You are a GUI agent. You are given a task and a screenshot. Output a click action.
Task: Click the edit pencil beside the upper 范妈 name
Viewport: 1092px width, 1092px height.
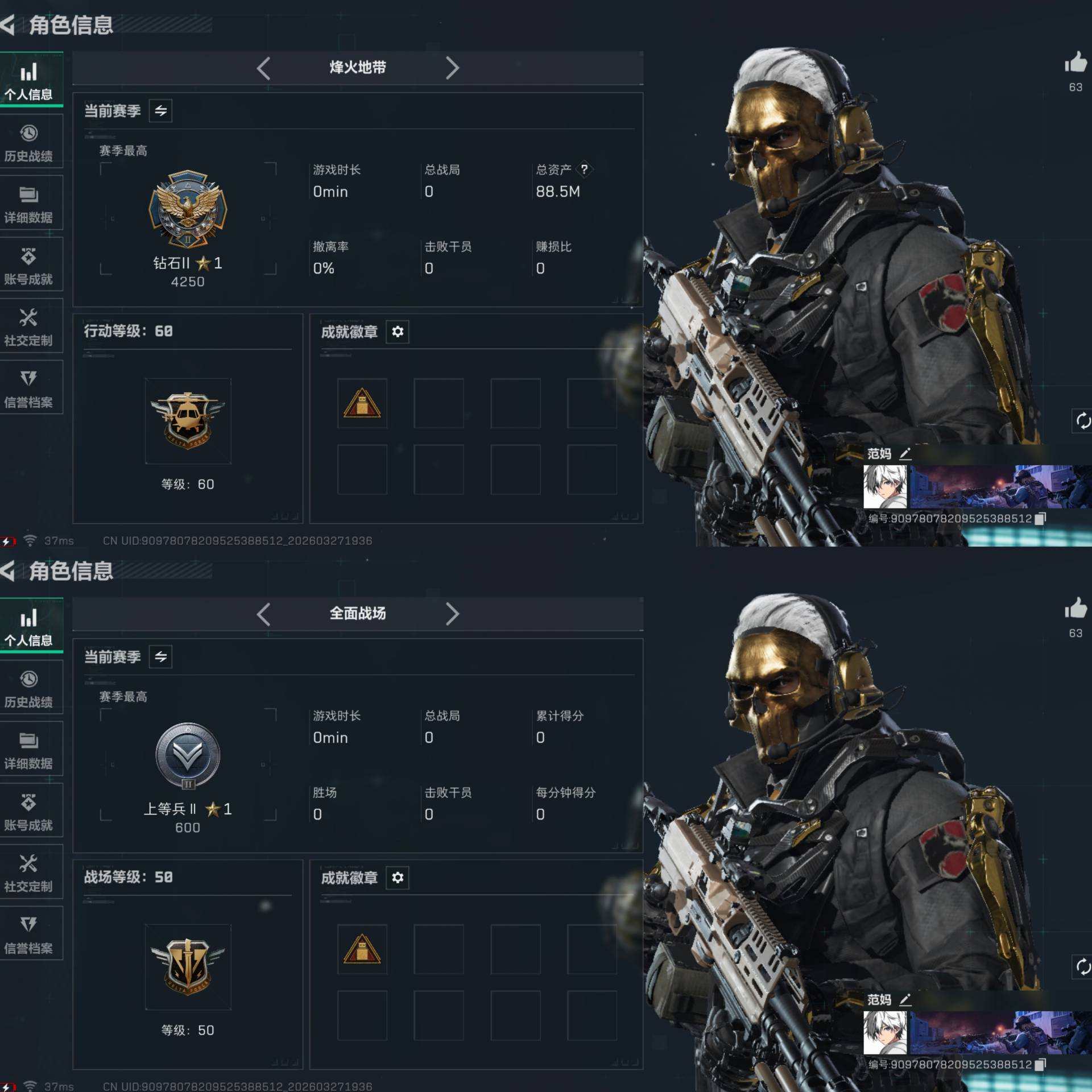pos(905,453)
